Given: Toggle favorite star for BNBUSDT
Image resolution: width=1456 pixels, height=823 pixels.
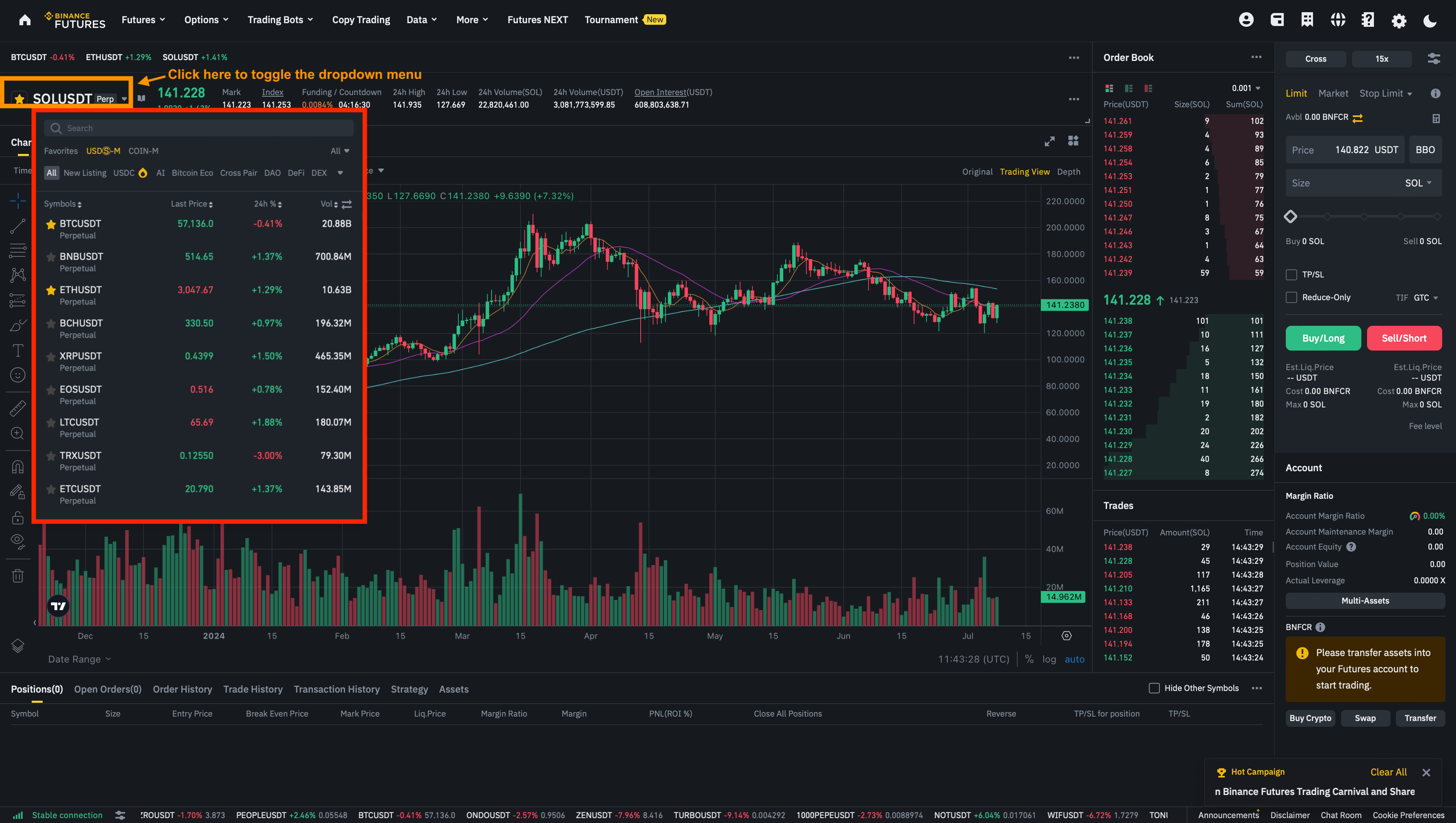Looking at the screenshot, I should [51, 257].
